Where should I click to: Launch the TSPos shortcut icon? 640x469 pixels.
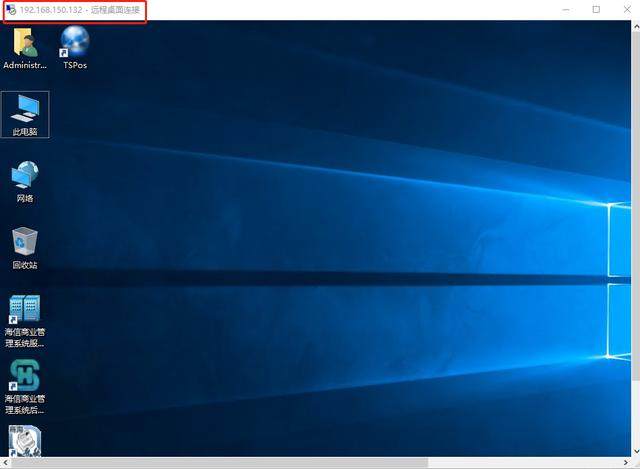point(75,47)
